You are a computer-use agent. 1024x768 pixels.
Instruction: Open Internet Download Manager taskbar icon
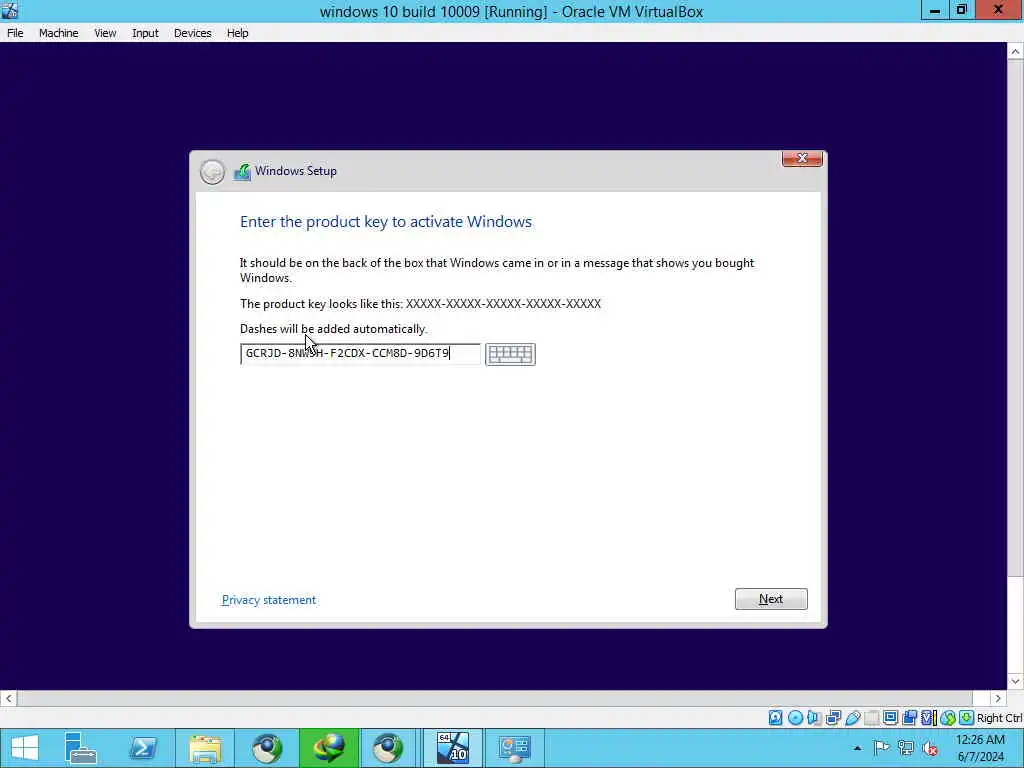pos(328,748)
